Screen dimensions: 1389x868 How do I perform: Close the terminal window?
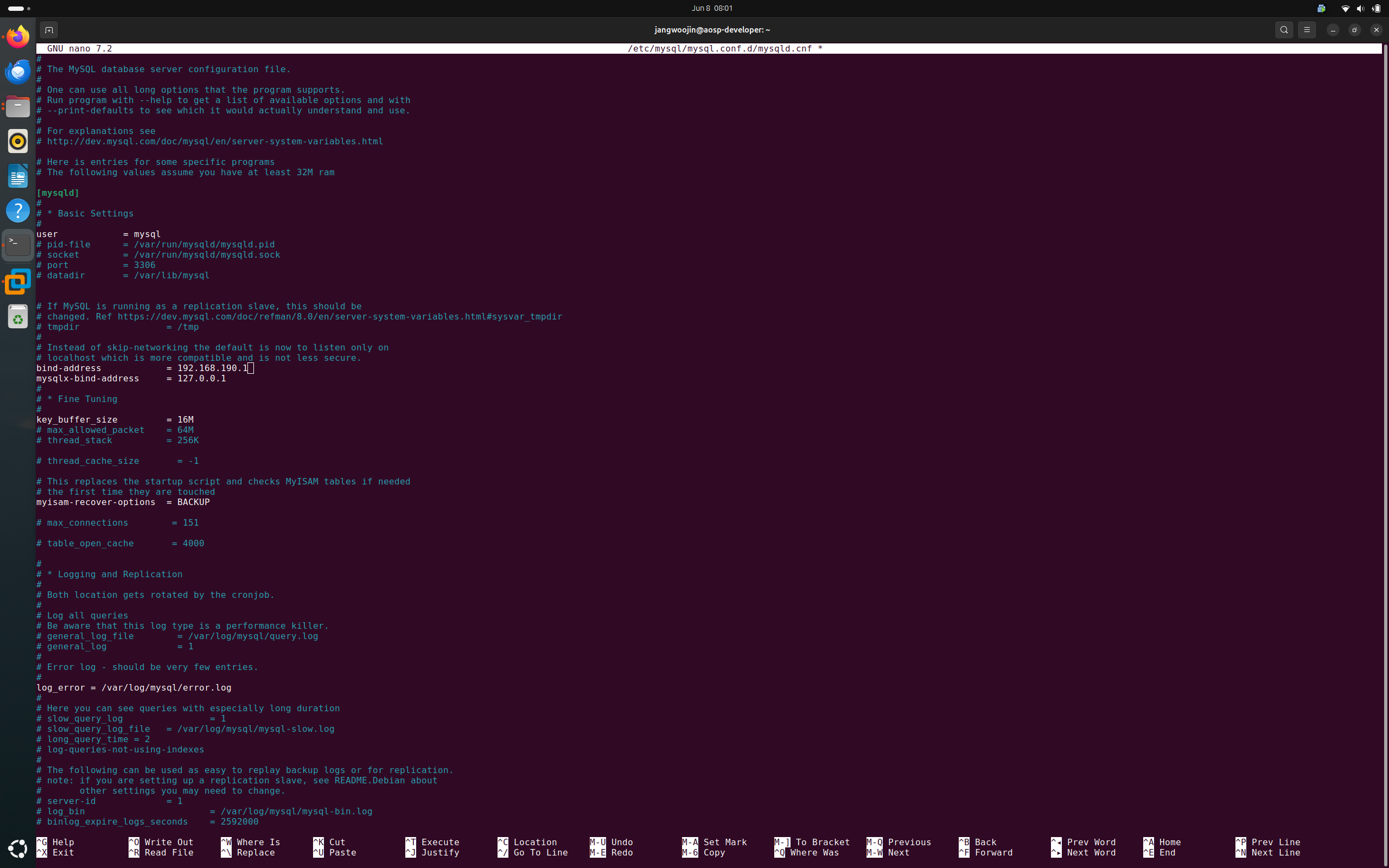click(x=1377, y=30)
